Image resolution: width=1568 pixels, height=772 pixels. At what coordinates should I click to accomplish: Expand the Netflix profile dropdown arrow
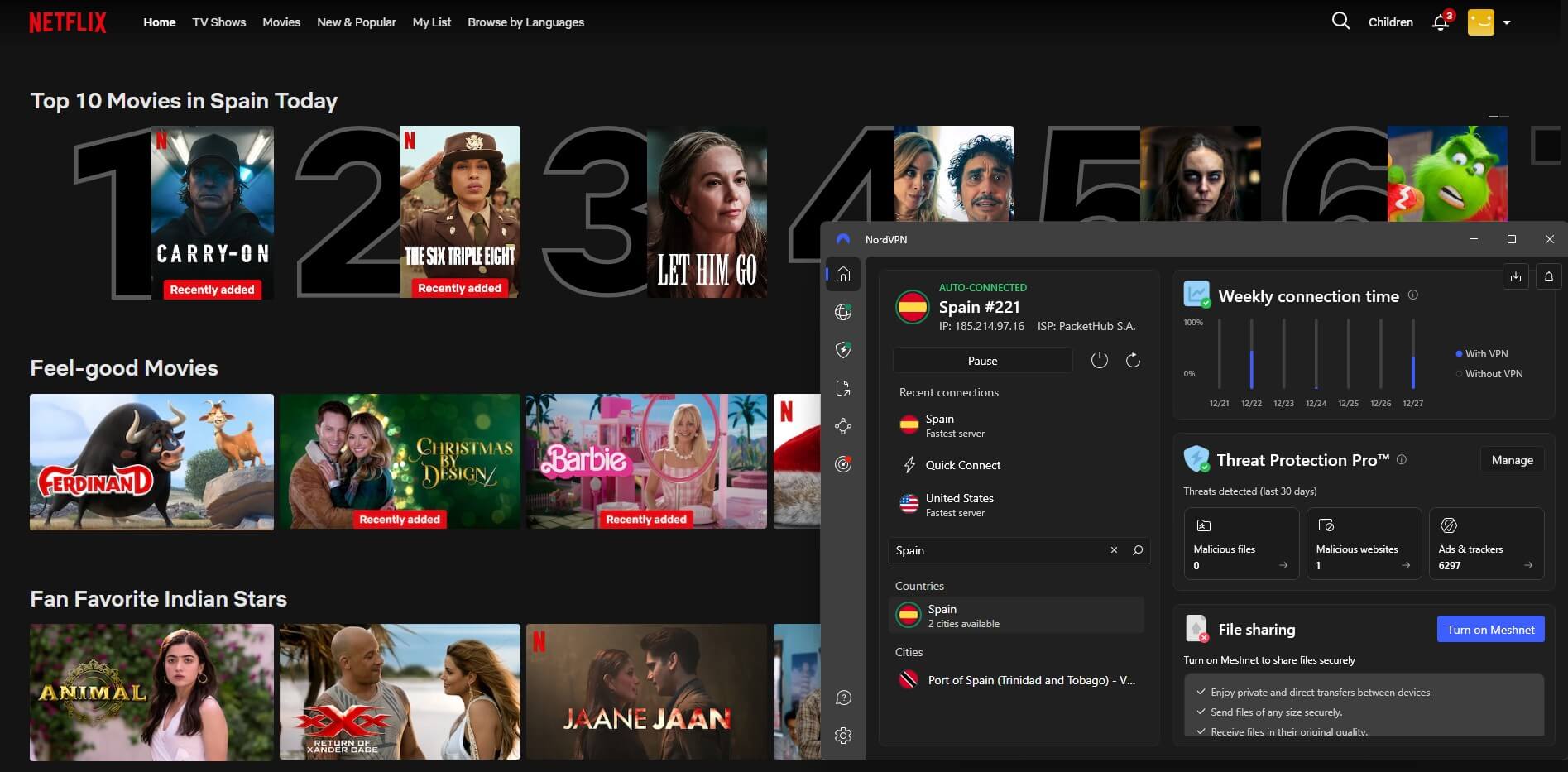[x=1507, y=22]
